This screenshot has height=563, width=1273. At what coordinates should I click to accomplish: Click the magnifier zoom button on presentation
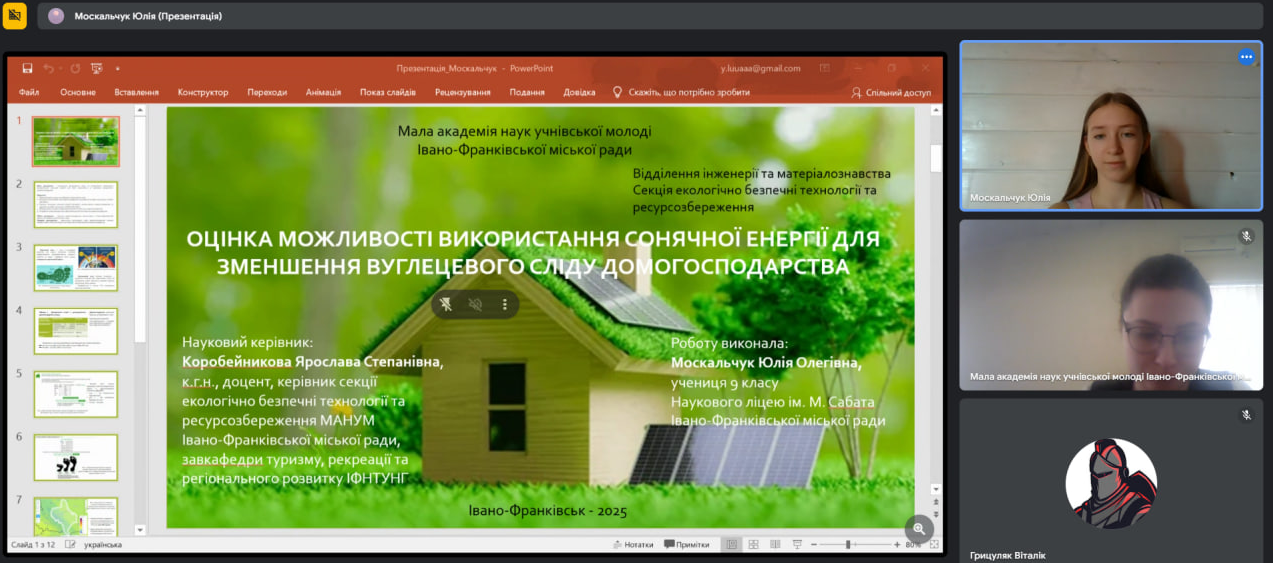919,529
